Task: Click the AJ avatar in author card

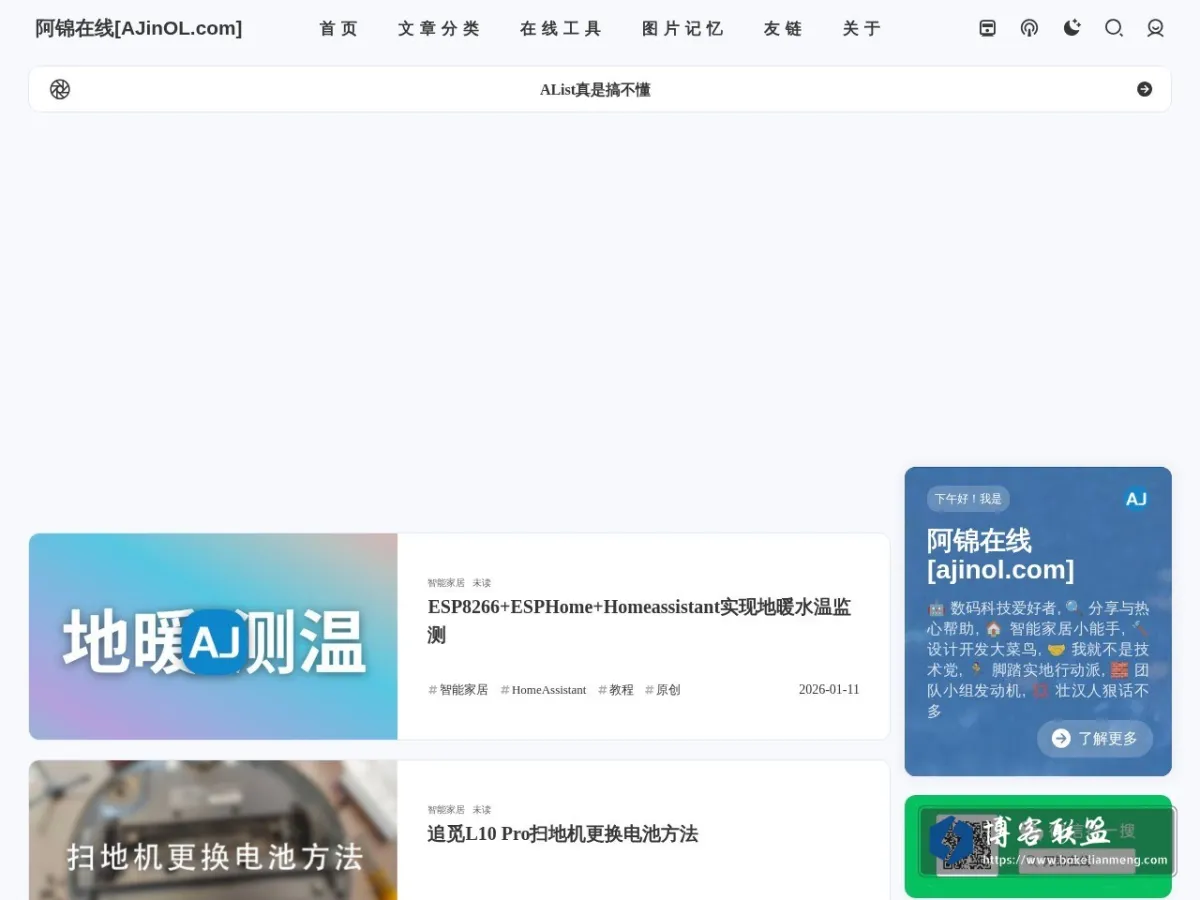Action: coord(1136,499)
